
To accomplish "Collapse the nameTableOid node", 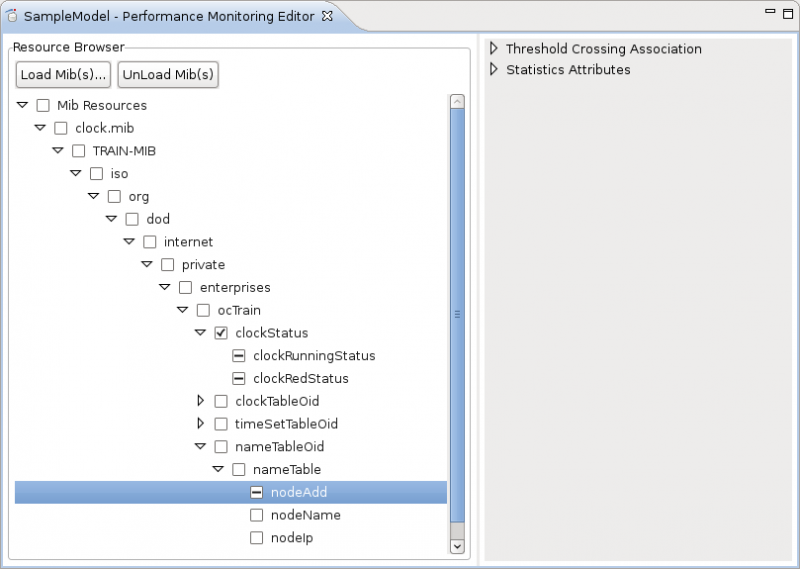I will [201, 446].
